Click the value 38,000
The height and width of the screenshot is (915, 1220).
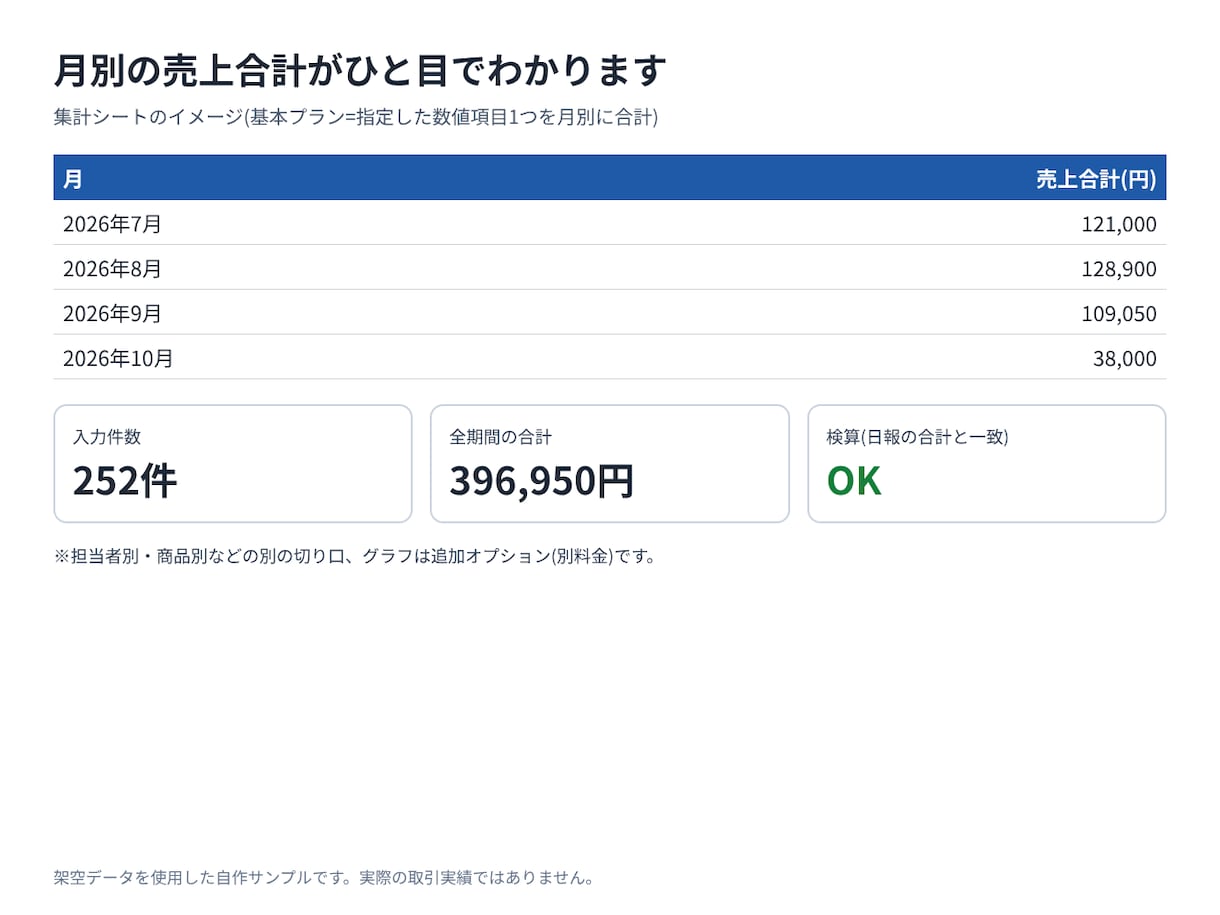(x=1125, y=358)
